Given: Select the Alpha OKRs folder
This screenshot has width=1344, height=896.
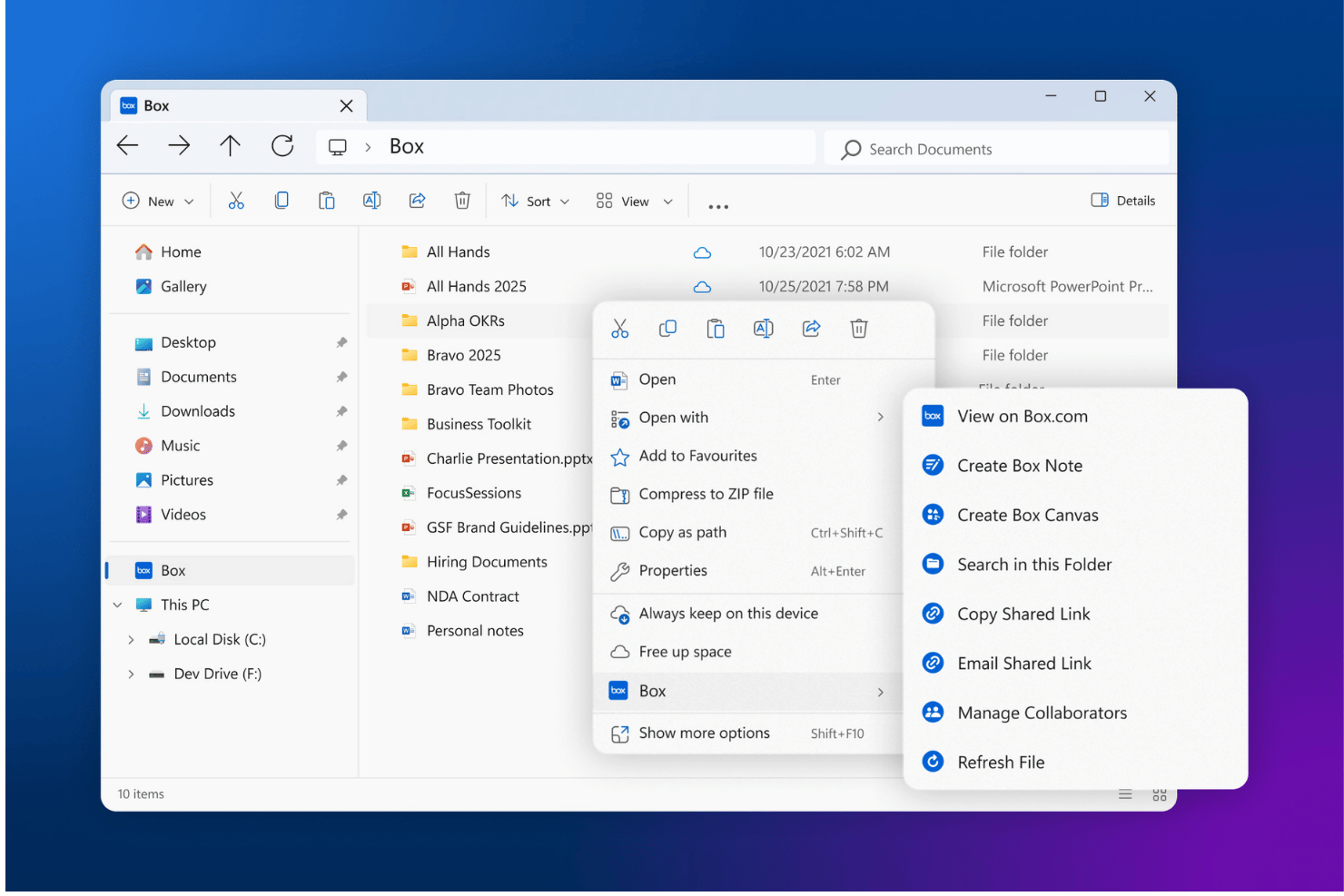Looking at the screenshot, I should (x=466, y=320).
